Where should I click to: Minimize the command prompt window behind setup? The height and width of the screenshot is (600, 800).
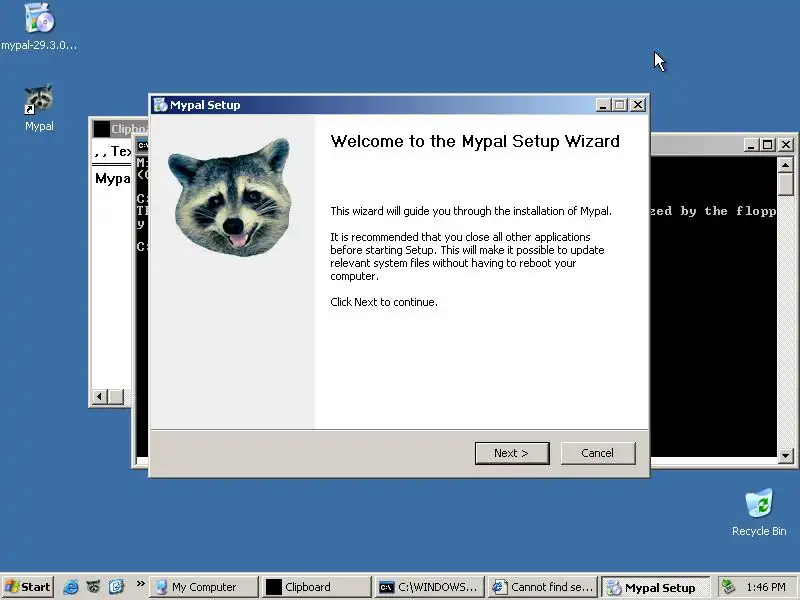point(751,145)
